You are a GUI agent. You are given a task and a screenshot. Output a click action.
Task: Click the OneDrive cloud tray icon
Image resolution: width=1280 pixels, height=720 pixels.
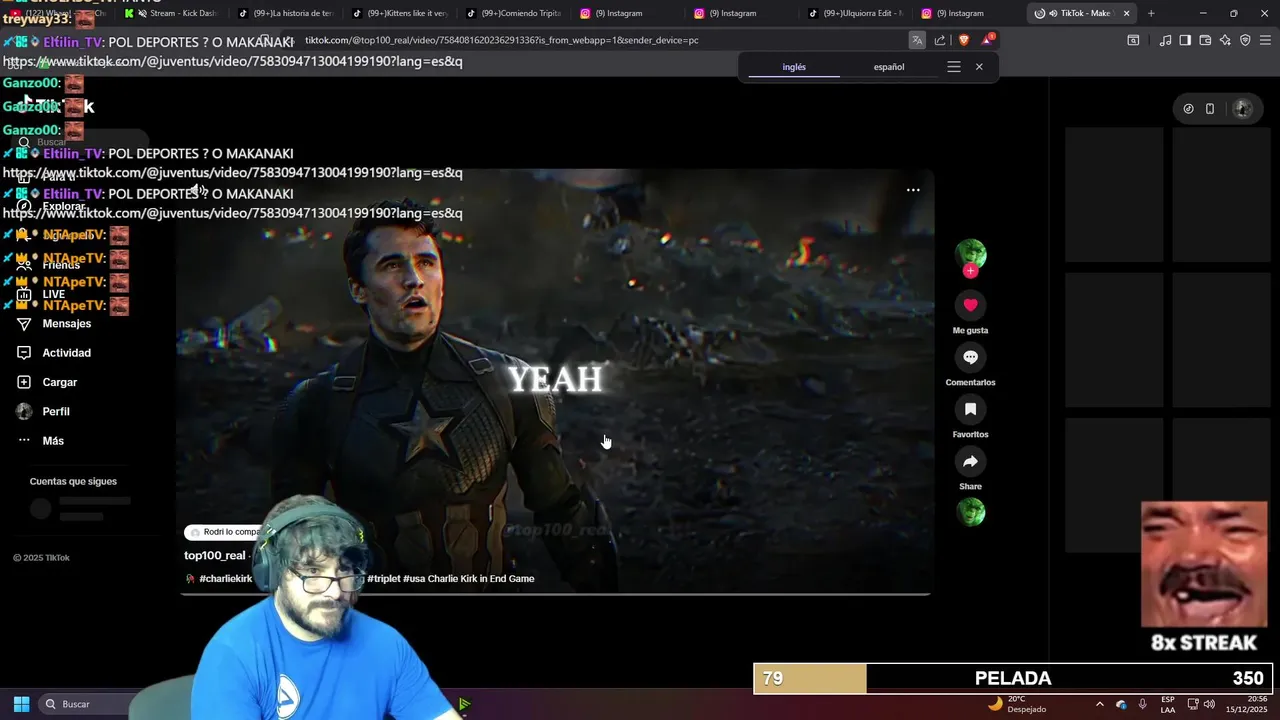[1121, 704]
